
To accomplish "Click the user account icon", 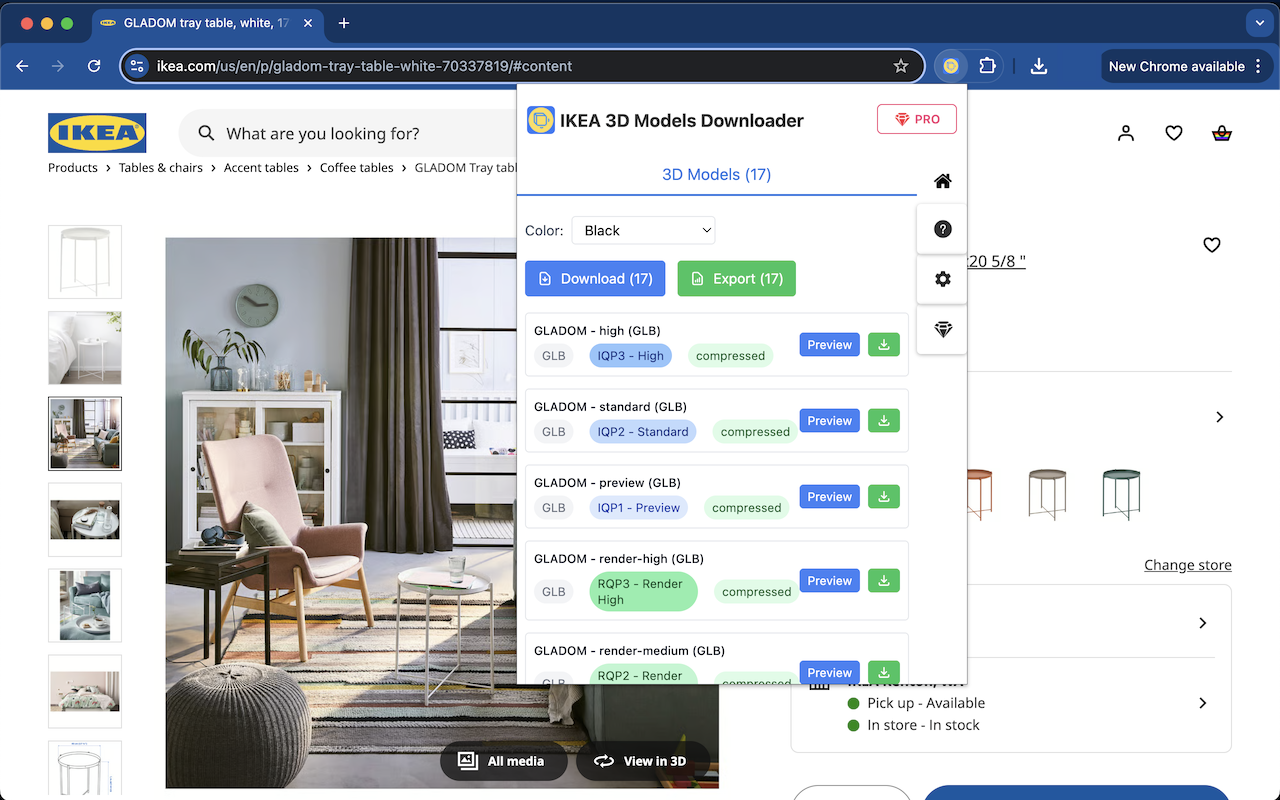I will (1126, 133).
